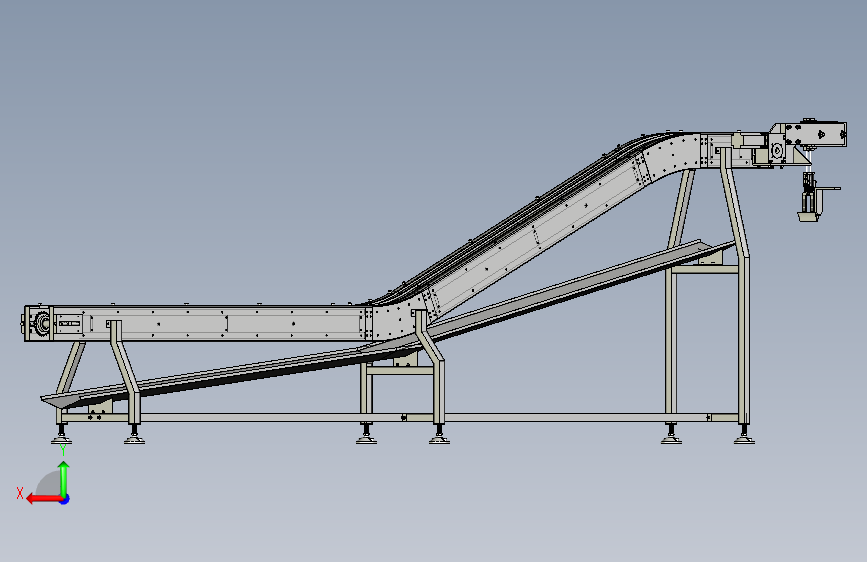This screenshot has width=867, height=562.
Task: Select the horizontal lower conveyor section
Action: coord(199,322)
